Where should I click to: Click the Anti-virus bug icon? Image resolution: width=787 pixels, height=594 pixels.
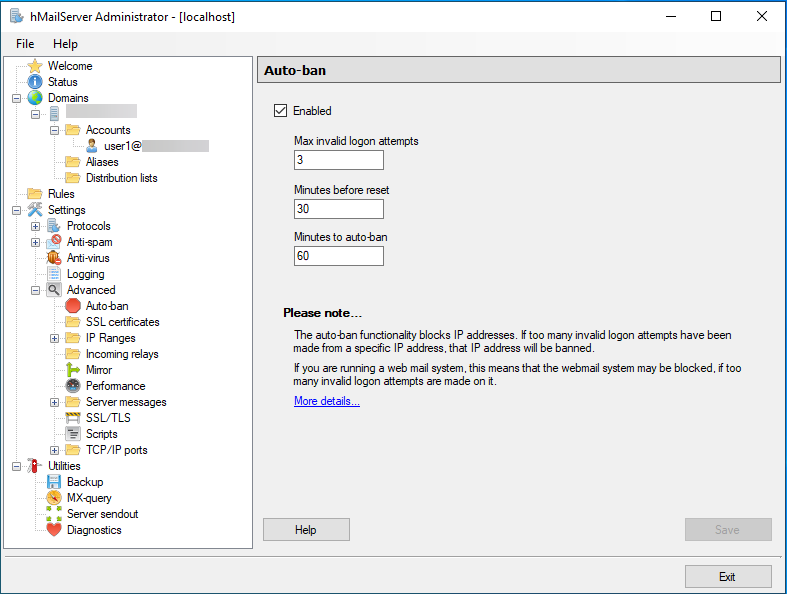point(54,258)
